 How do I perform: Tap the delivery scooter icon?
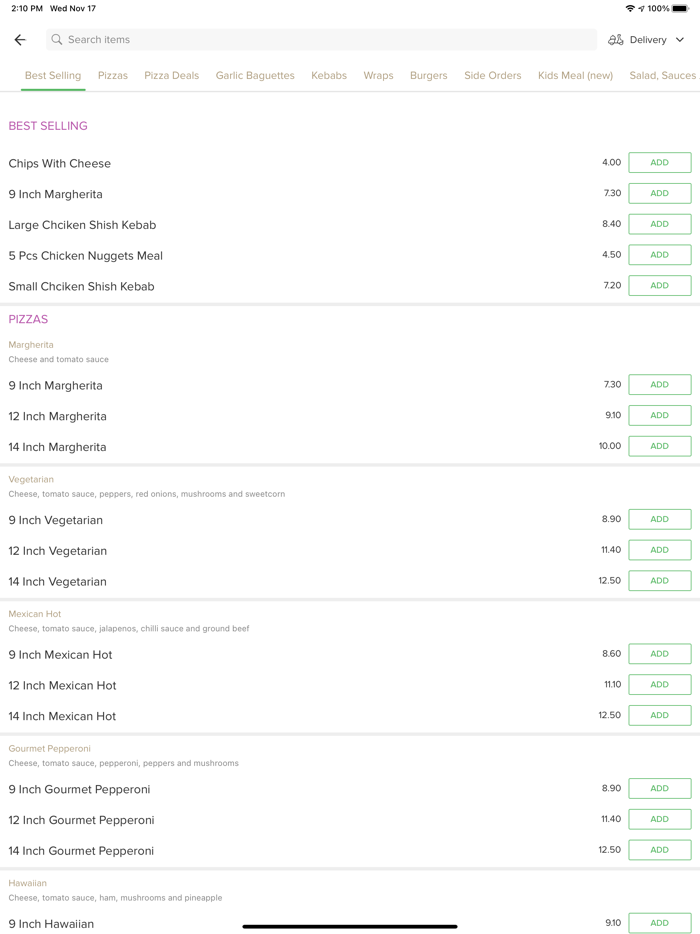pyautogui.click(x=616, y=40)
